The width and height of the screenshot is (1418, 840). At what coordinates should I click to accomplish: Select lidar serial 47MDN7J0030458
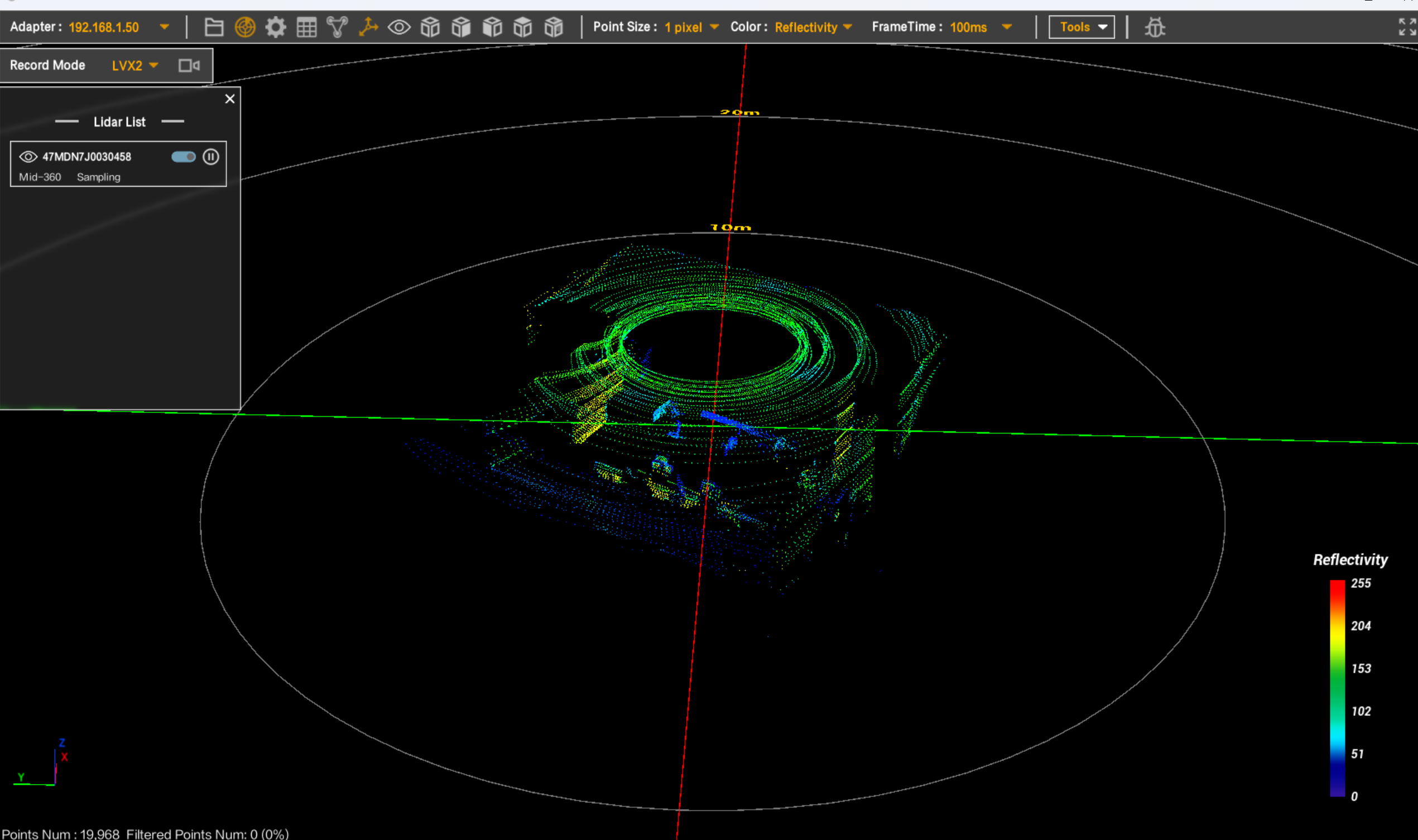86,157
